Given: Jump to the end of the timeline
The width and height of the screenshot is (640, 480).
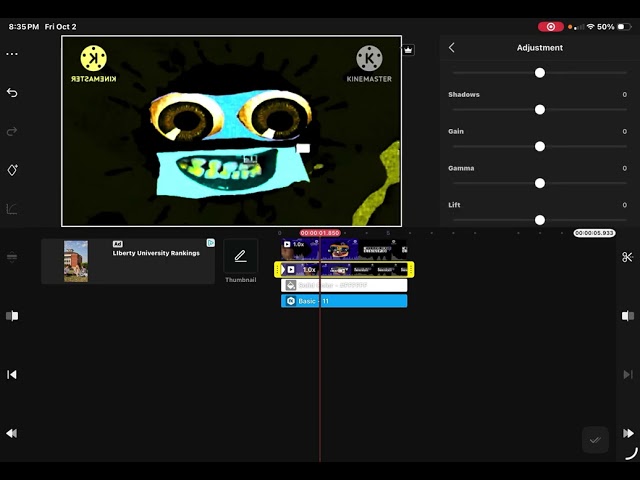Looking at the screenshot, I should coord(628,375).
